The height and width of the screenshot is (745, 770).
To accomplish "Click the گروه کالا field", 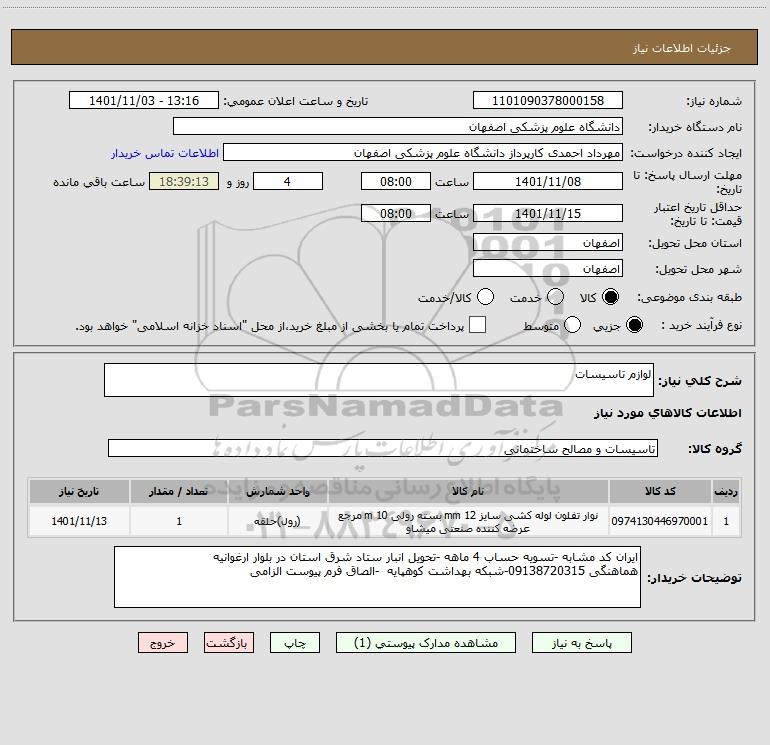I will pyautogui.click(x=383, y=448).
